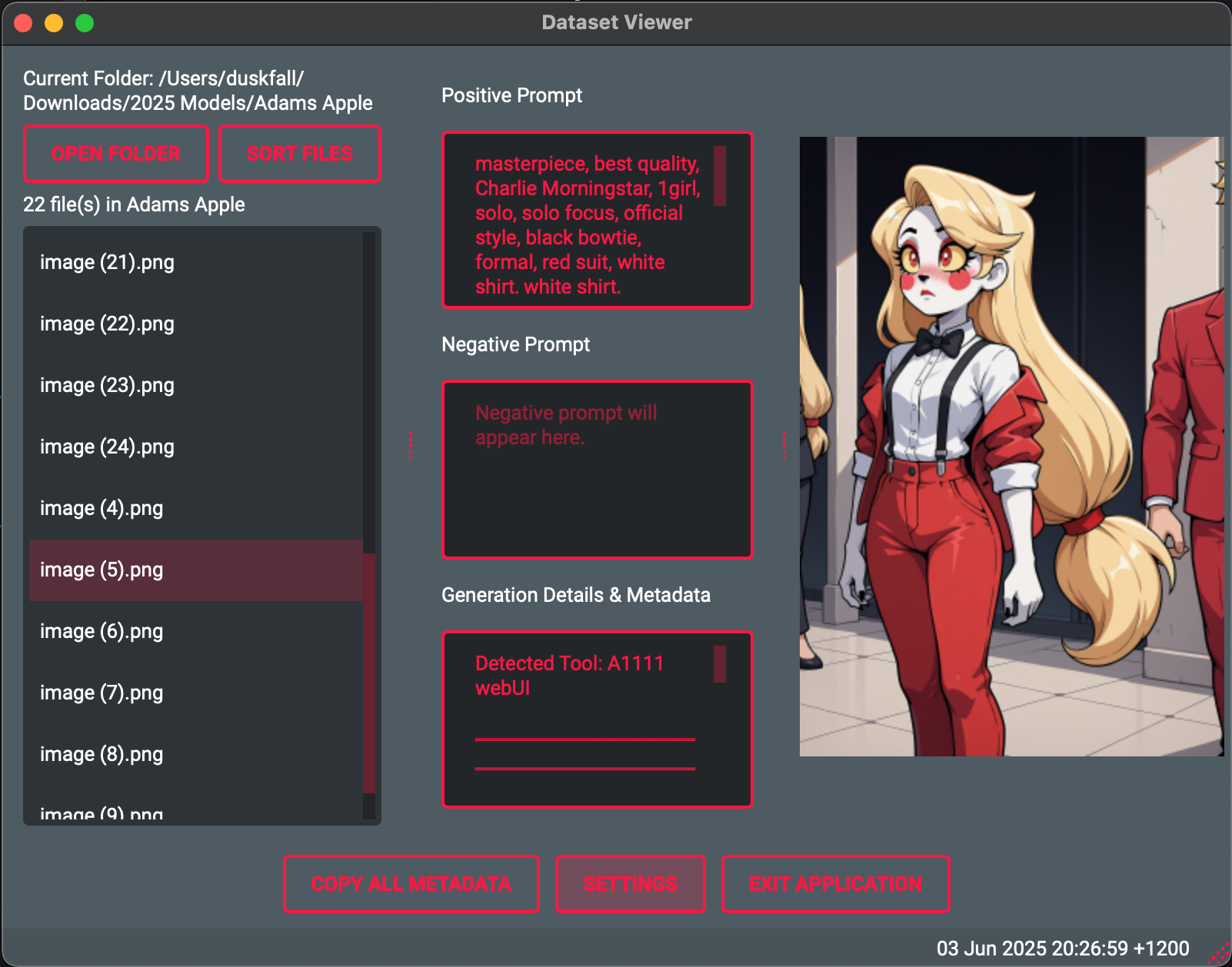Click the Detected Tool metadata text
This screenshot has height=967, width=1232.
tap(569, 676)
